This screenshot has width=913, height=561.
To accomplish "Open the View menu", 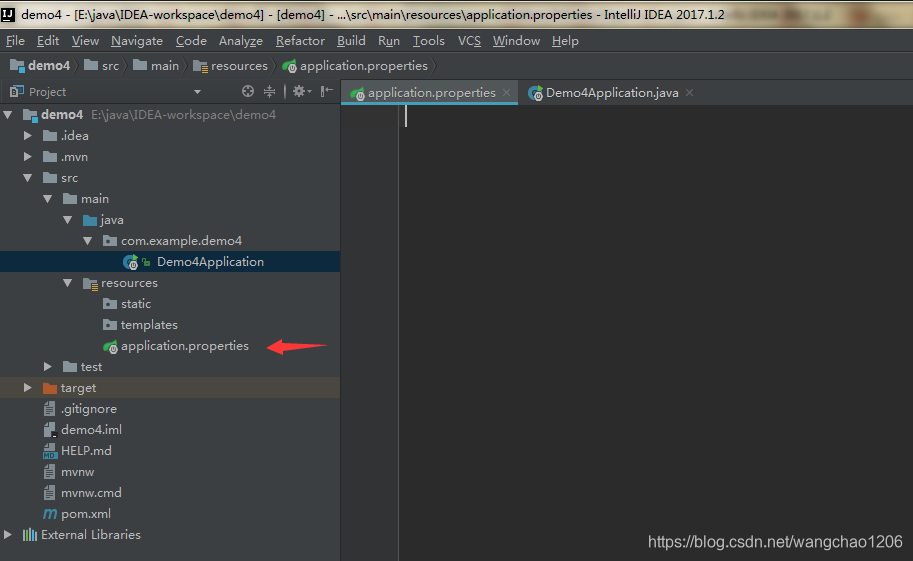I will point(85,41).
